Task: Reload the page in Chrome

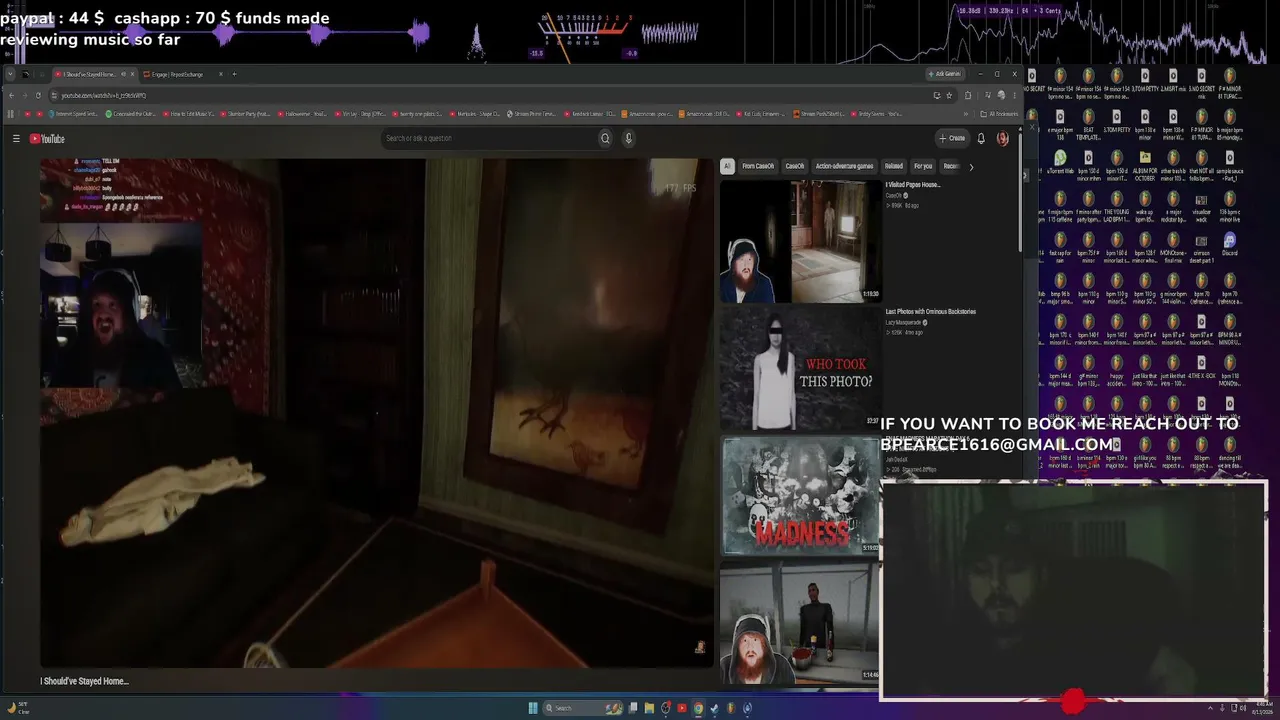Action: tap(37, 95)
